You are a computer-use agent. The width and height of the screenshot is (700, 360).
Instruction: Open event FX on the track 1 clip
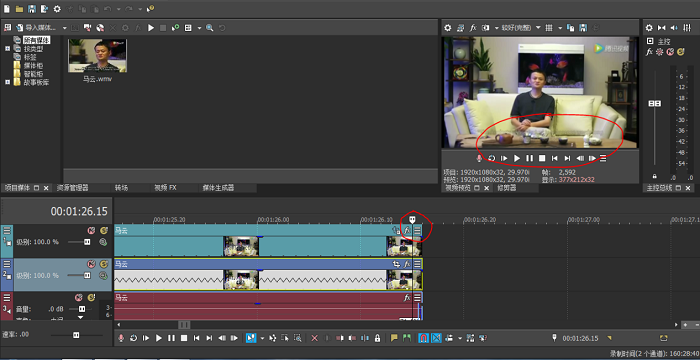407,230
